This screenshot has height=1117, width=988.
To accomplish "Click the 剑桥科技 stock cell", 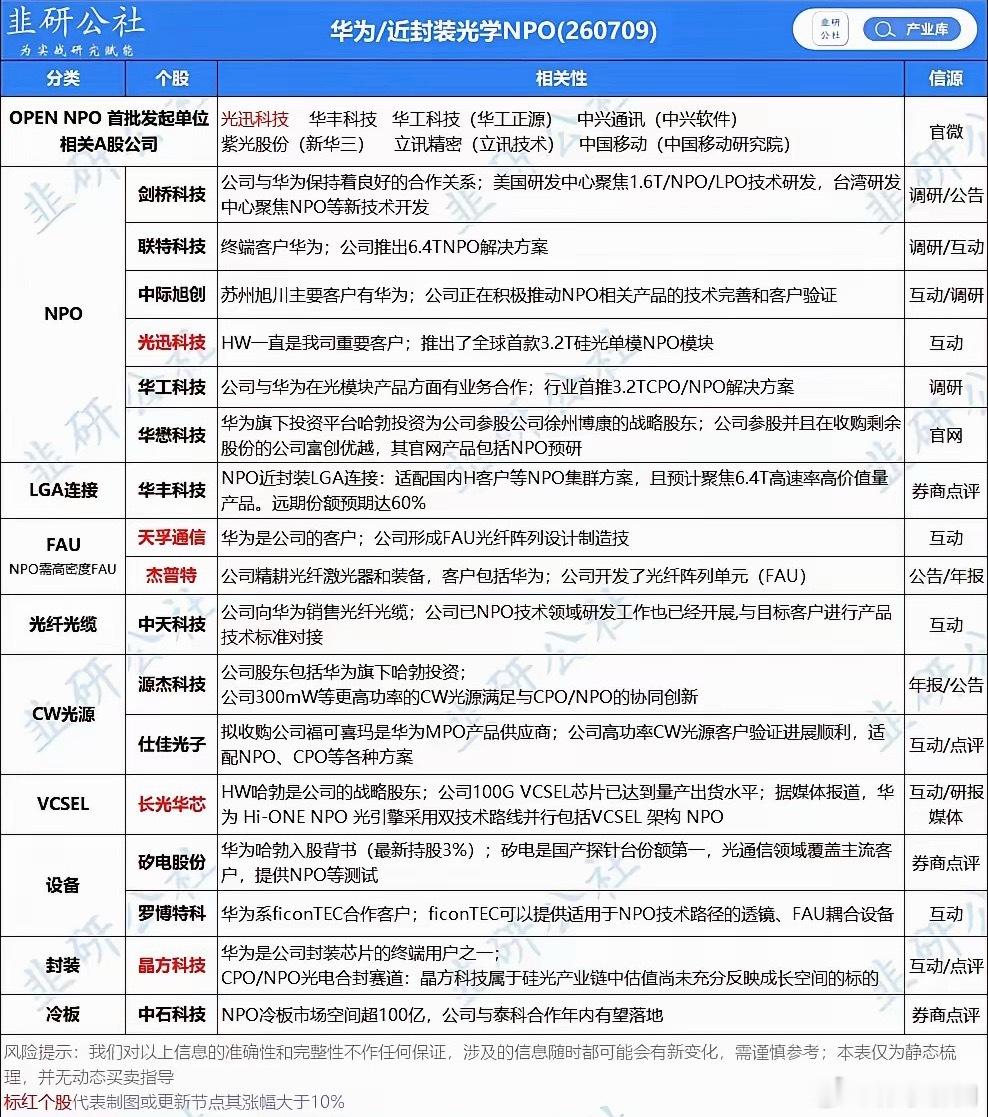I will [172, 194].
